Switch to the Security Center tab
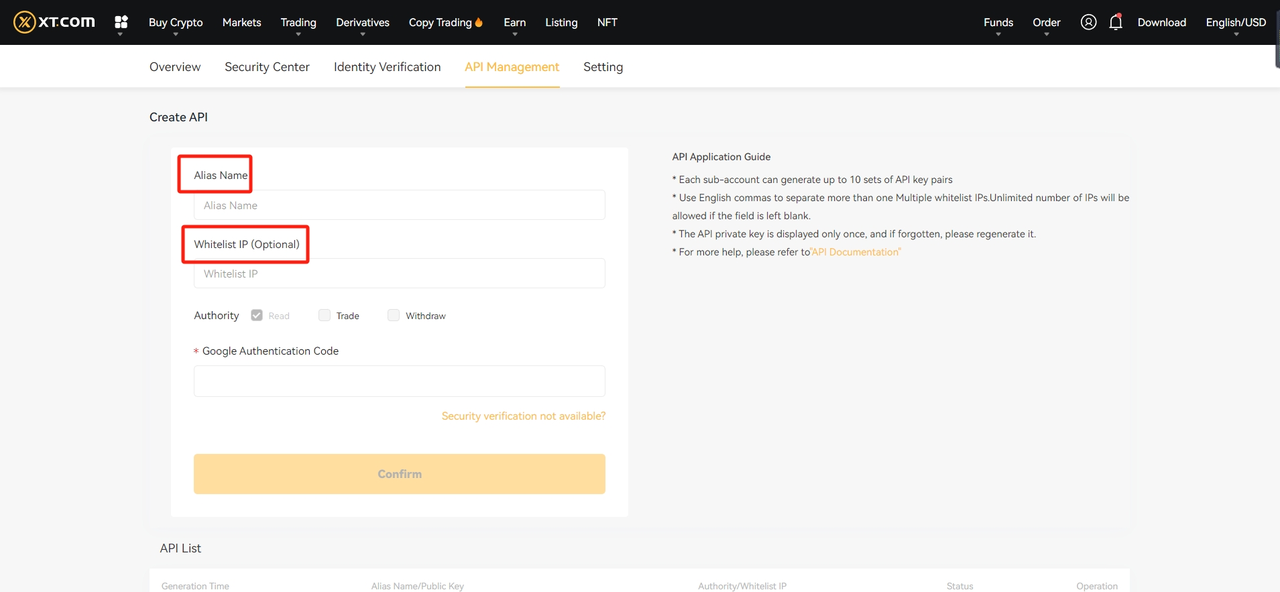 [x=267, y=67]
